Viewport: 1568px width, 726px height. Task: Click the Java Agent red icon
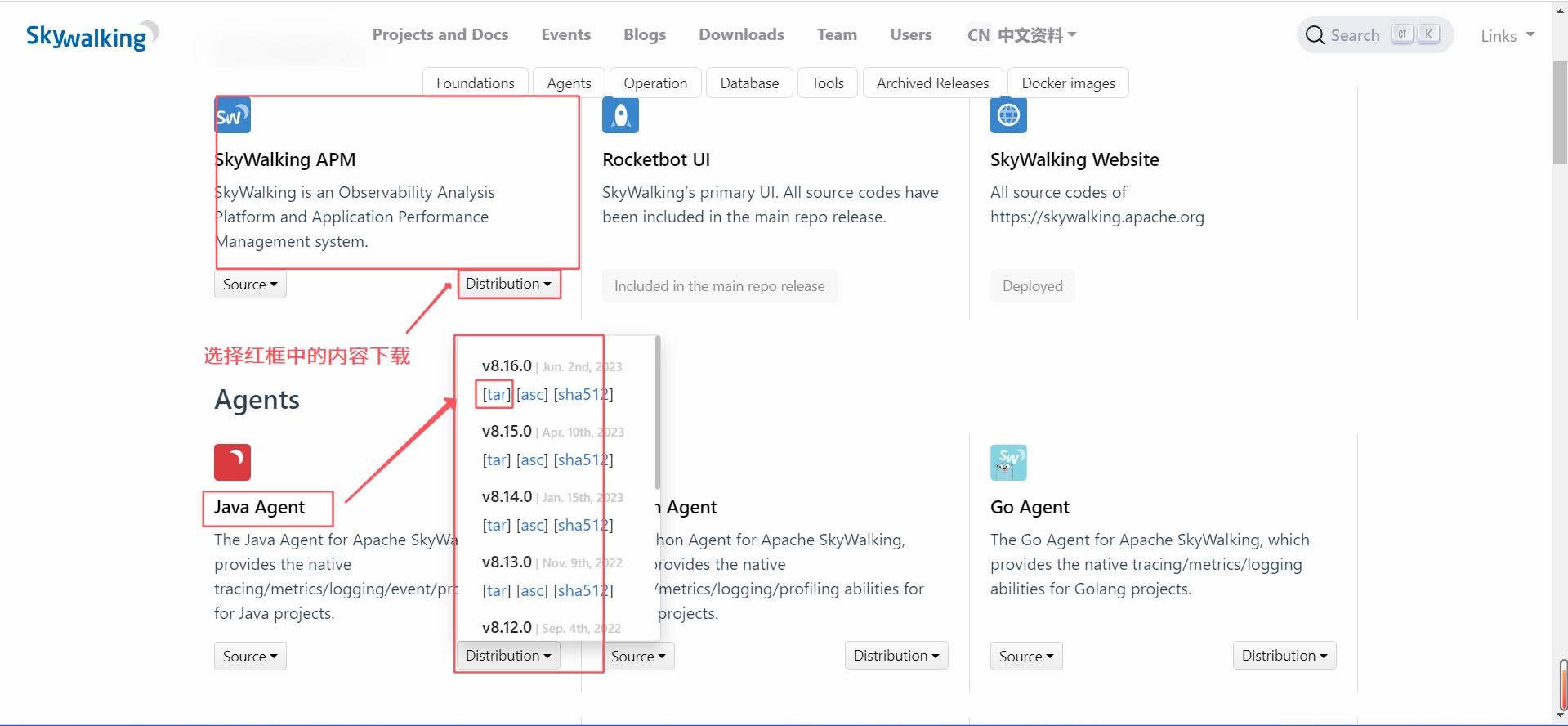(232, 462)
